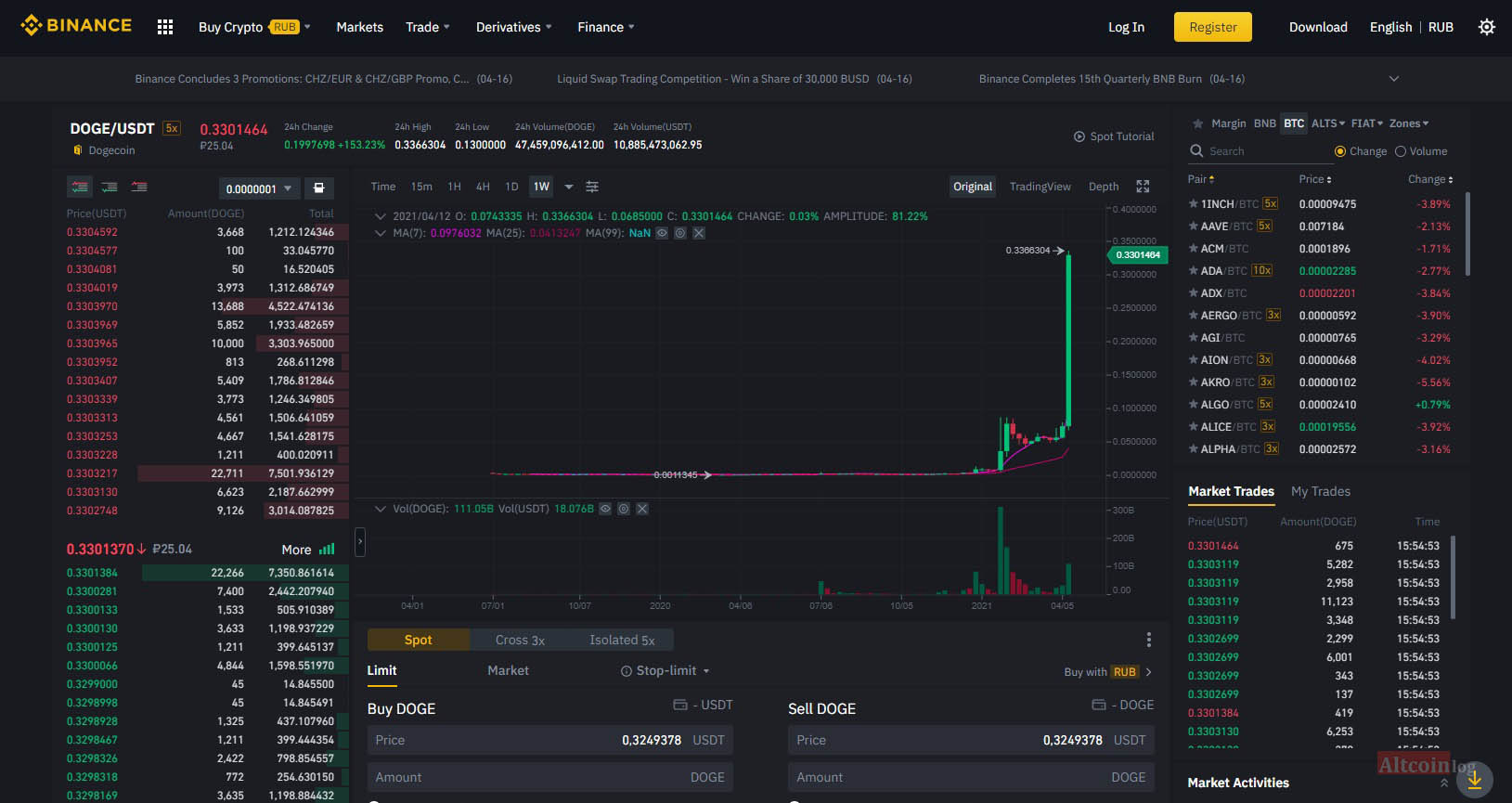Open the ALTS markets dropdown

click(1328, 123)
